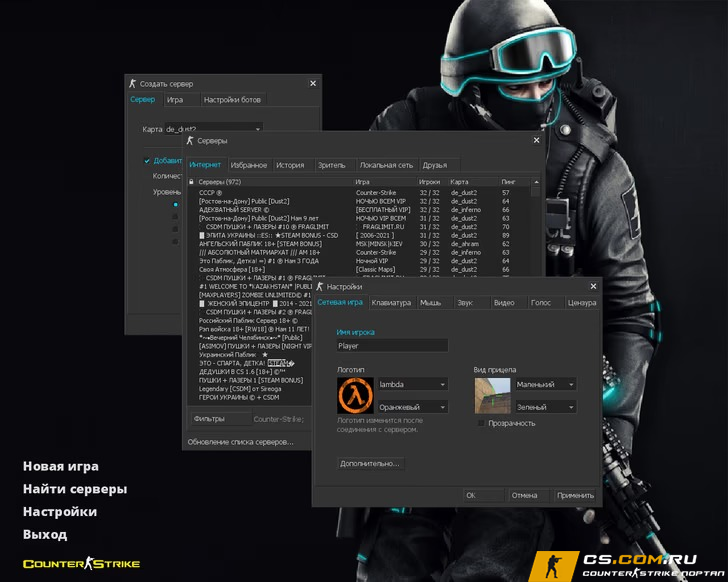Switch to the Сетевая игра tab
The width and height of the screenshot is (728, 582).
point(340,302)
